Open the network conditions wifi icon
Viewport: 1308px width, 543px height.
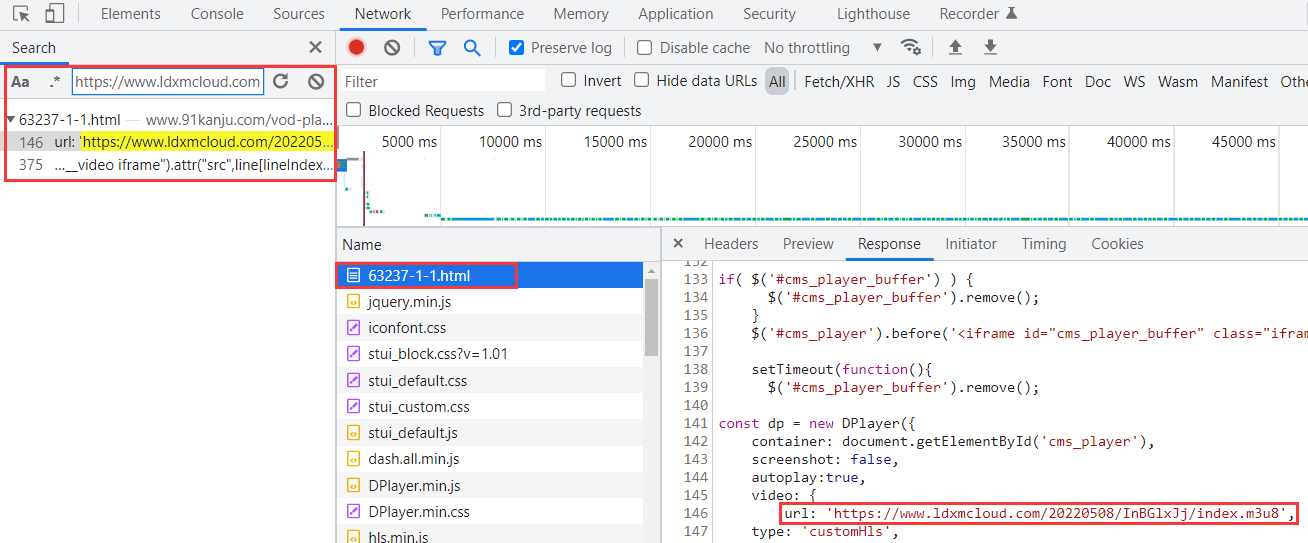(910, 47)
